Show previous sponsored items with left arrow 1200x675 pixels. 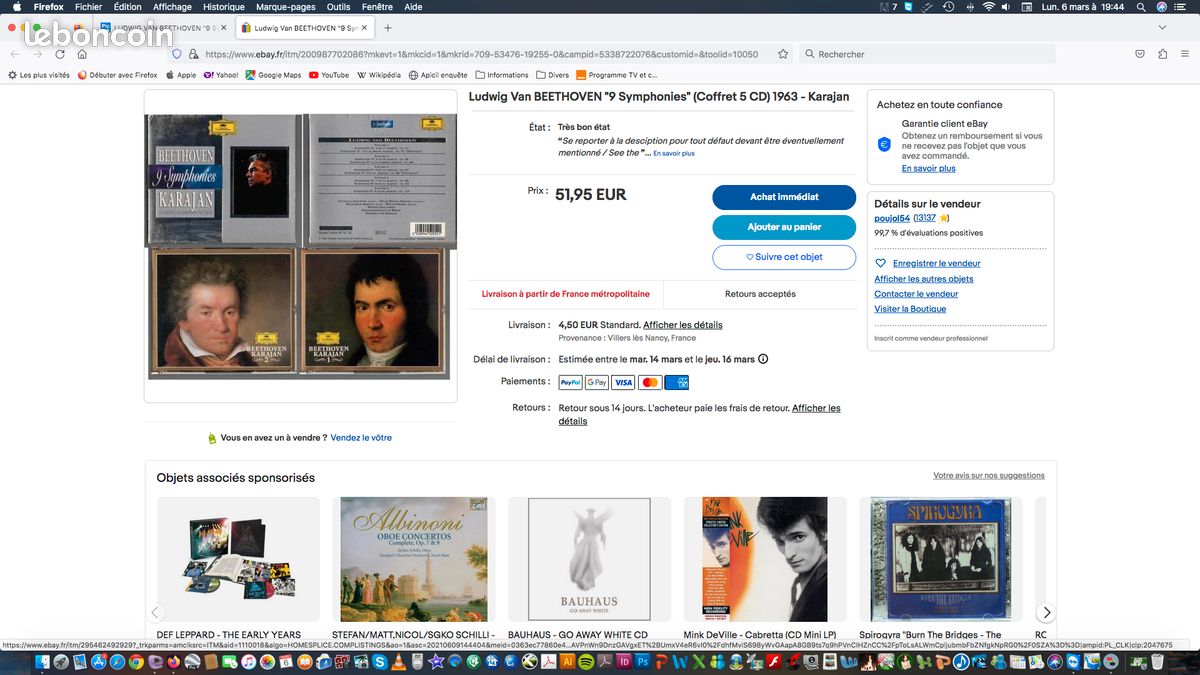155,613
